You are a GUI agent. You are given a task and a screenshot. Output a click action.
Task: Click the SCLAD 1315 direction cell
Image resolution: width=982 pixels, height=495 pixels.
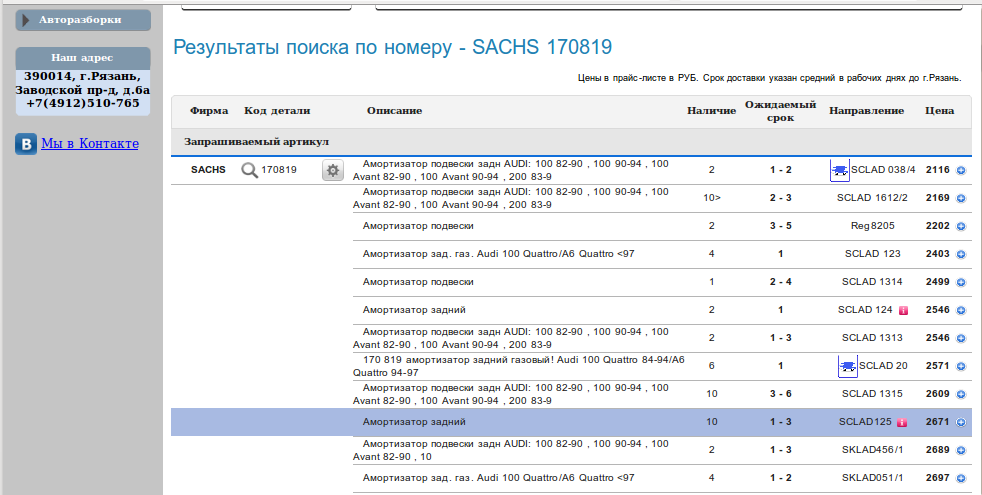[872, 393]
